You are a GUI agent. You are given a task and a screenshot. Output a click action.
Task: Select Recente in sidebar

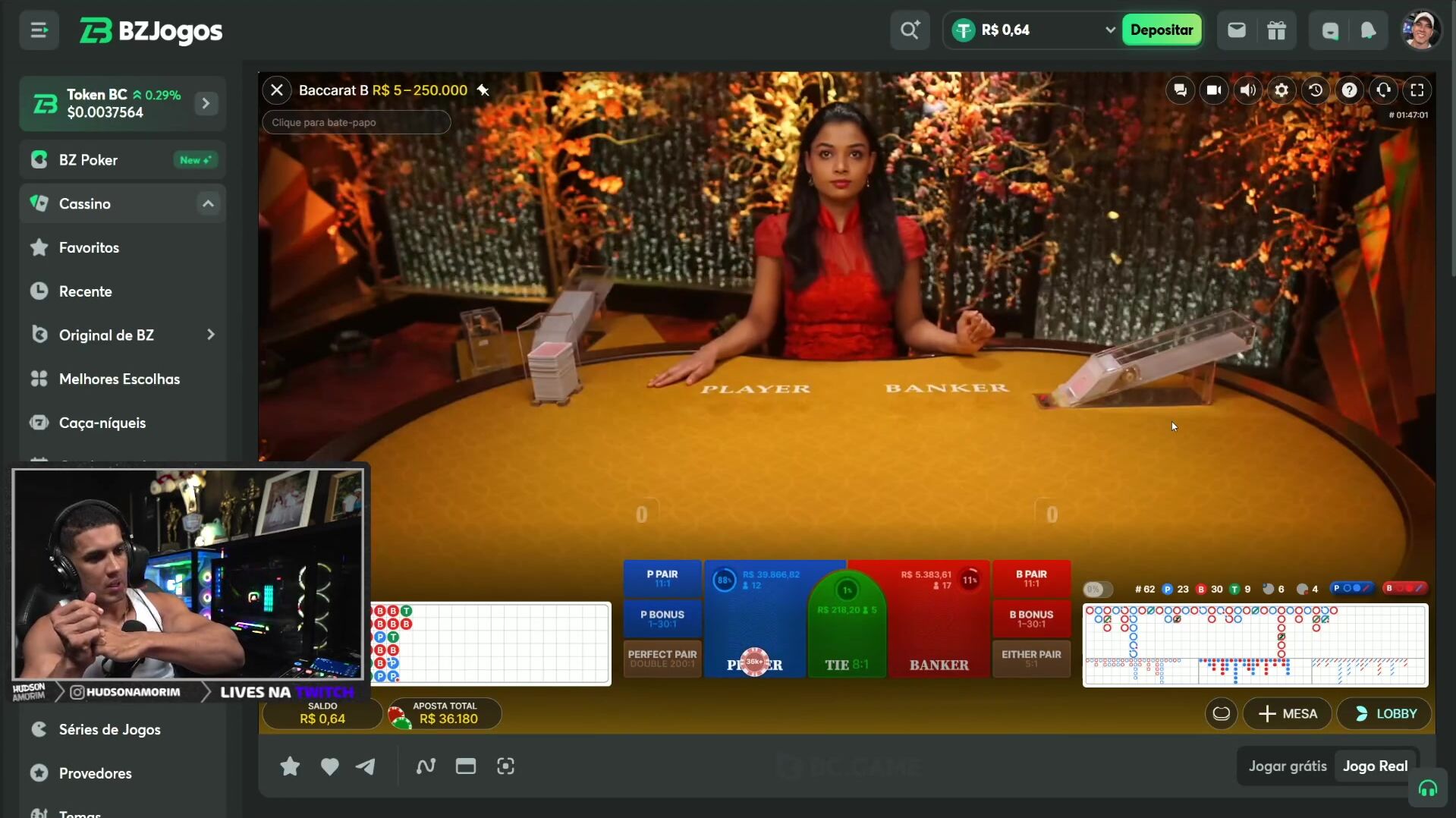tap(123, 291)
